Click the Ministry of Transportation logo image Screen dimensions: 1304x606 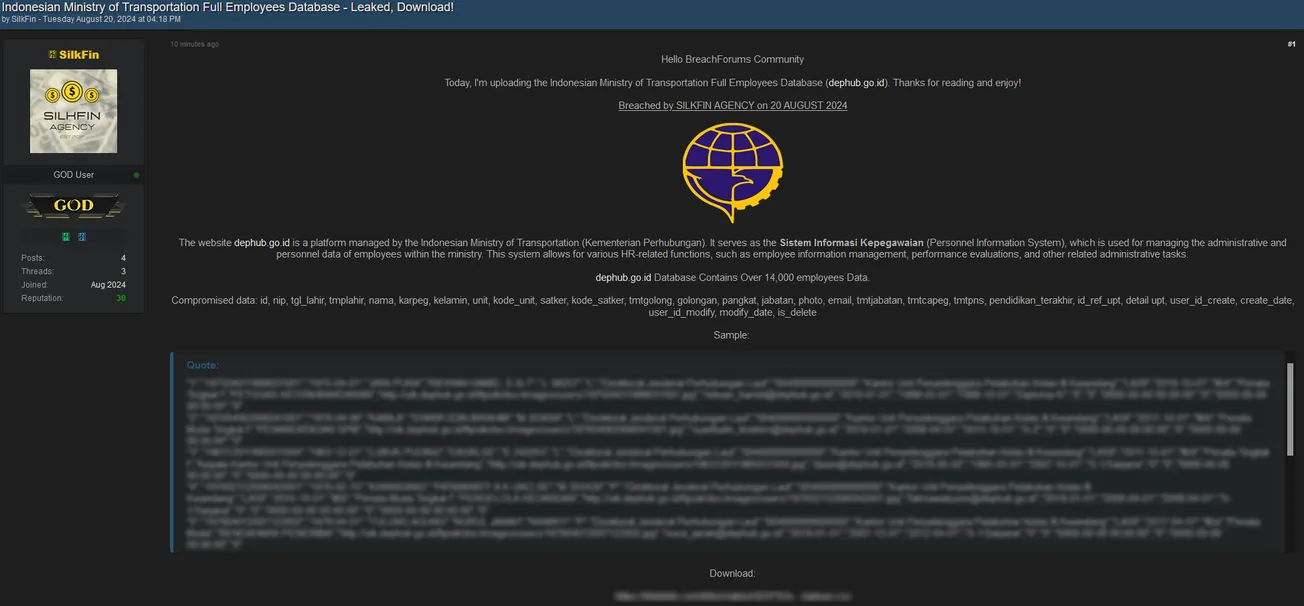tap(732, 172)
